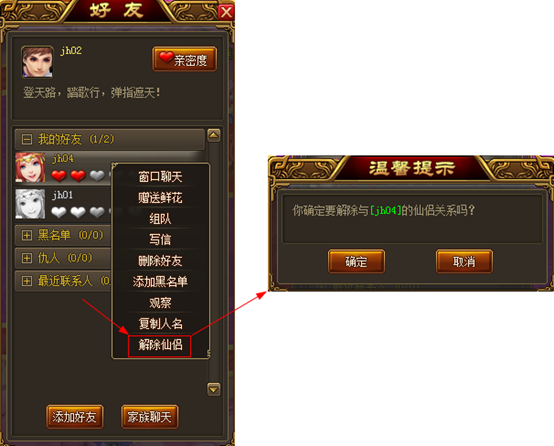This screenshot has width=554, height=446.
Task: Choose 窗口聊天 from context menu
Action: click(x=160, y=177)
